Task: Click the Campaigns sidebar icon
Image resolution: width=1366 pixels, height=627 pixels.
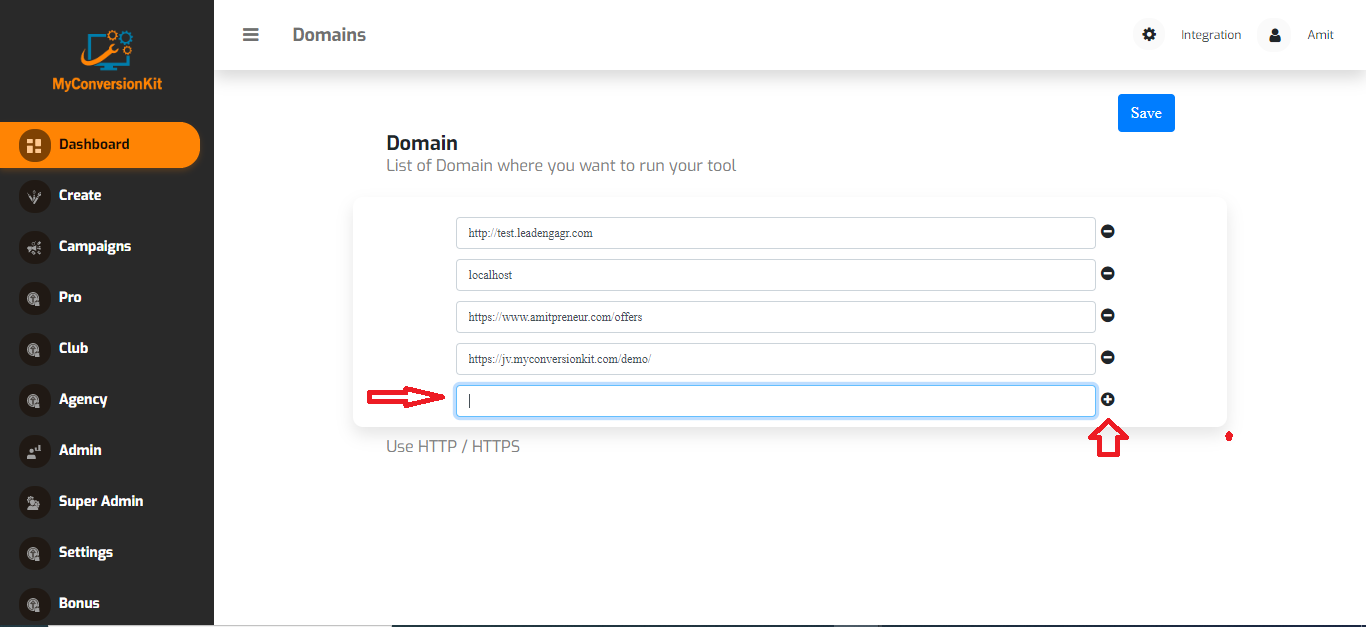Action: click(x=35, y=247)
